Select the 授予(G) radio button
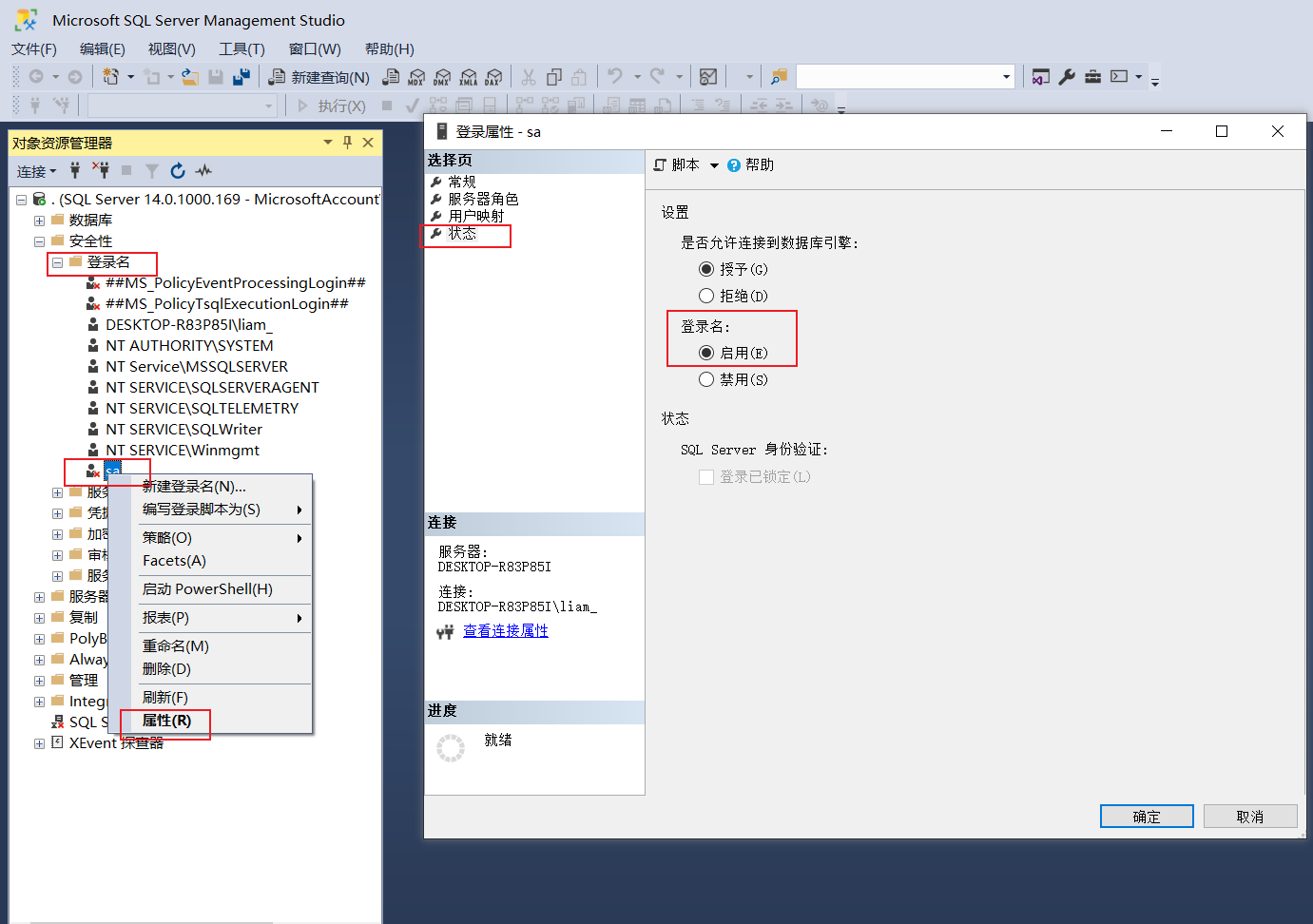1313x924 pixels. [706, 269]
